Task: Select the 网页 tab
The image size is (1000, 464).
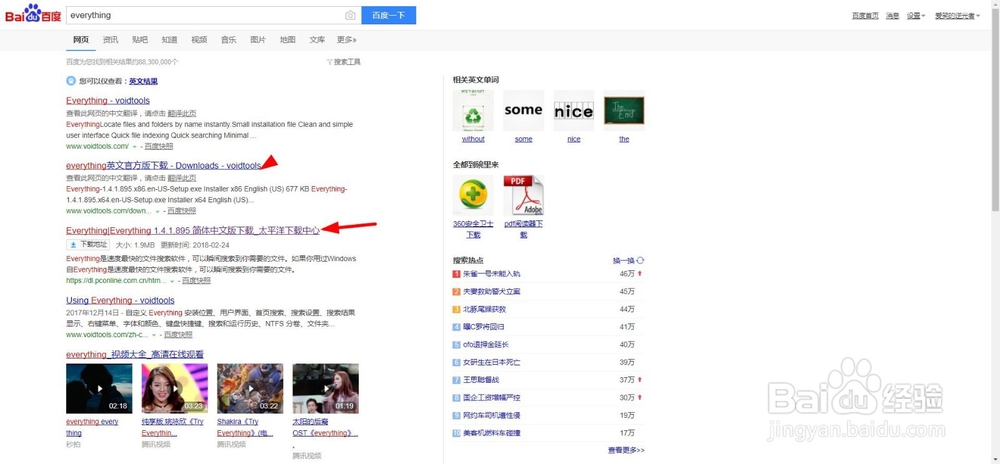Action: coord(81,40)
